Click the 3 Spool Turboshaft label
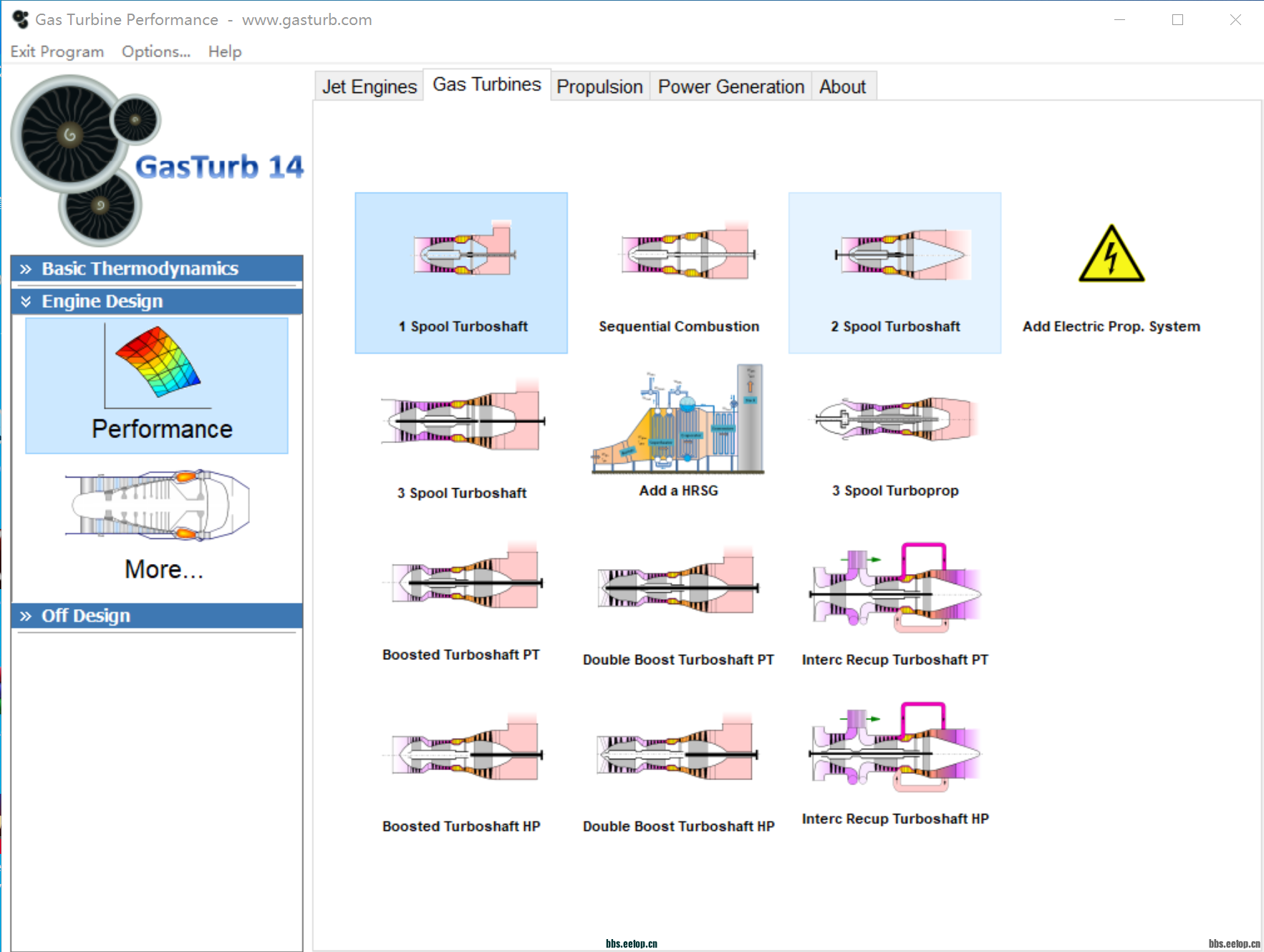This screenshot has width=1264, height=952. coord(462,493)
